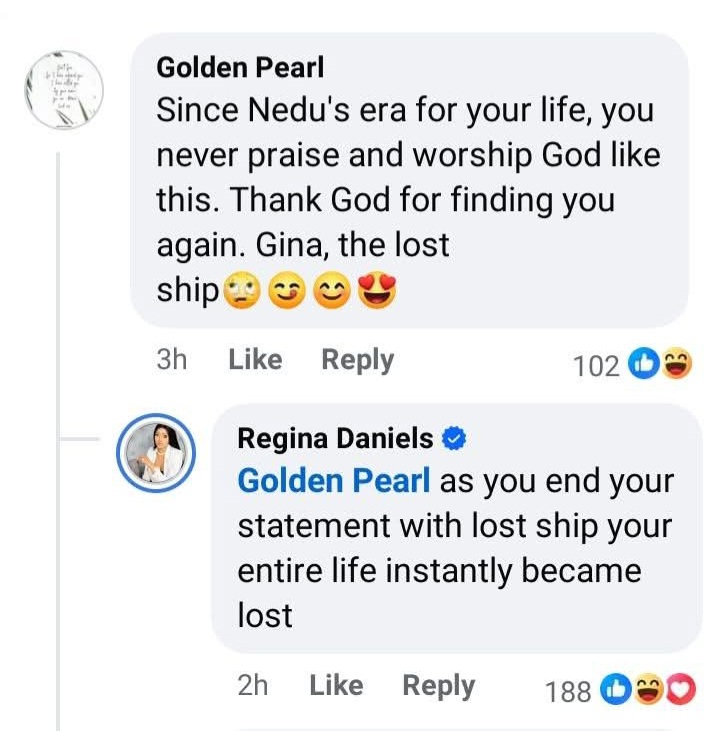Reply to Golden Pearl's comment
Viewport: 720px width, 731px height.
point(357,360)
